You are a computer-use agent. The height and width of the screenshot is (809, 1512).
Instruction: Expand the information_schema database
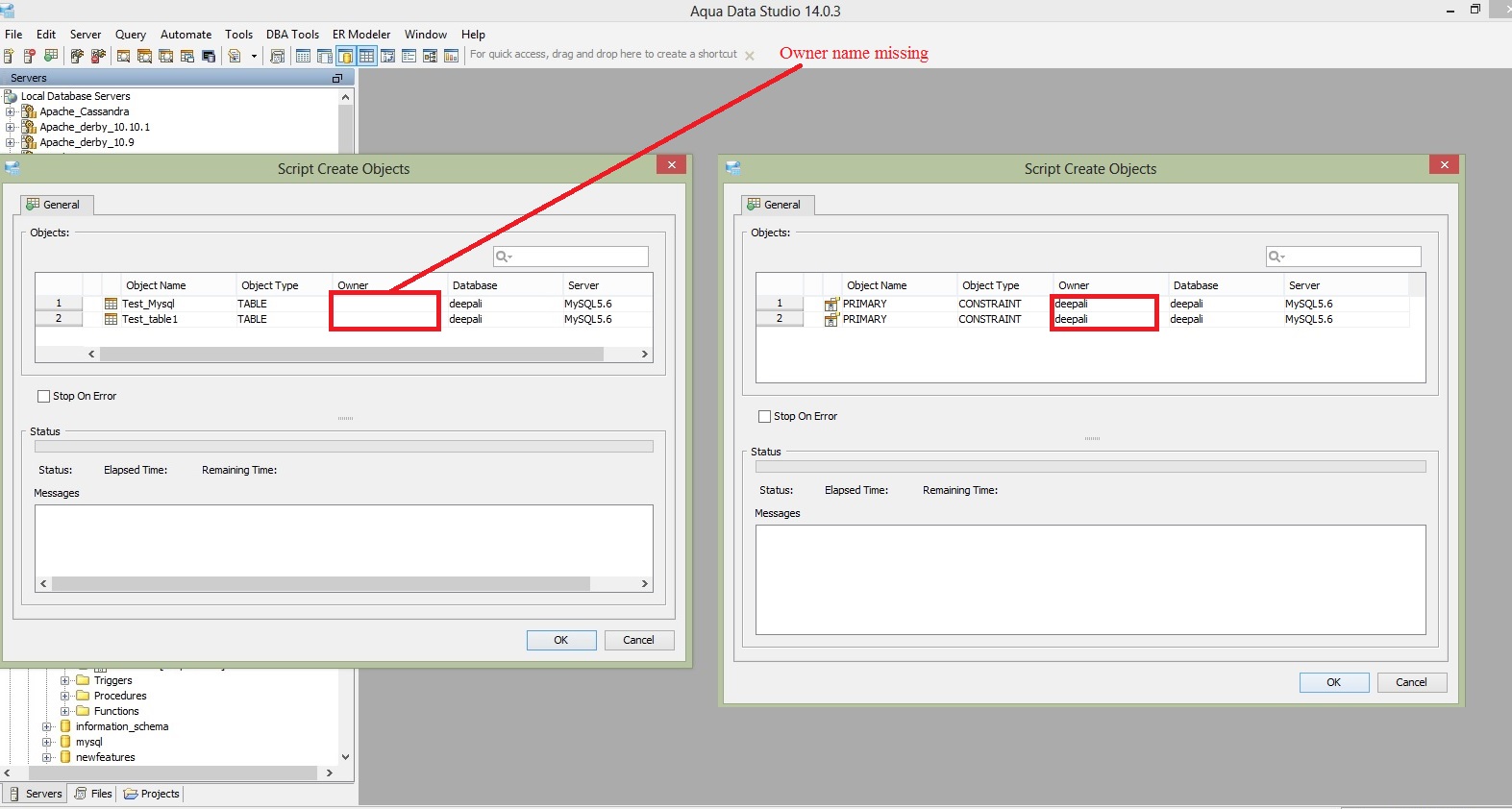click(47, 726)
